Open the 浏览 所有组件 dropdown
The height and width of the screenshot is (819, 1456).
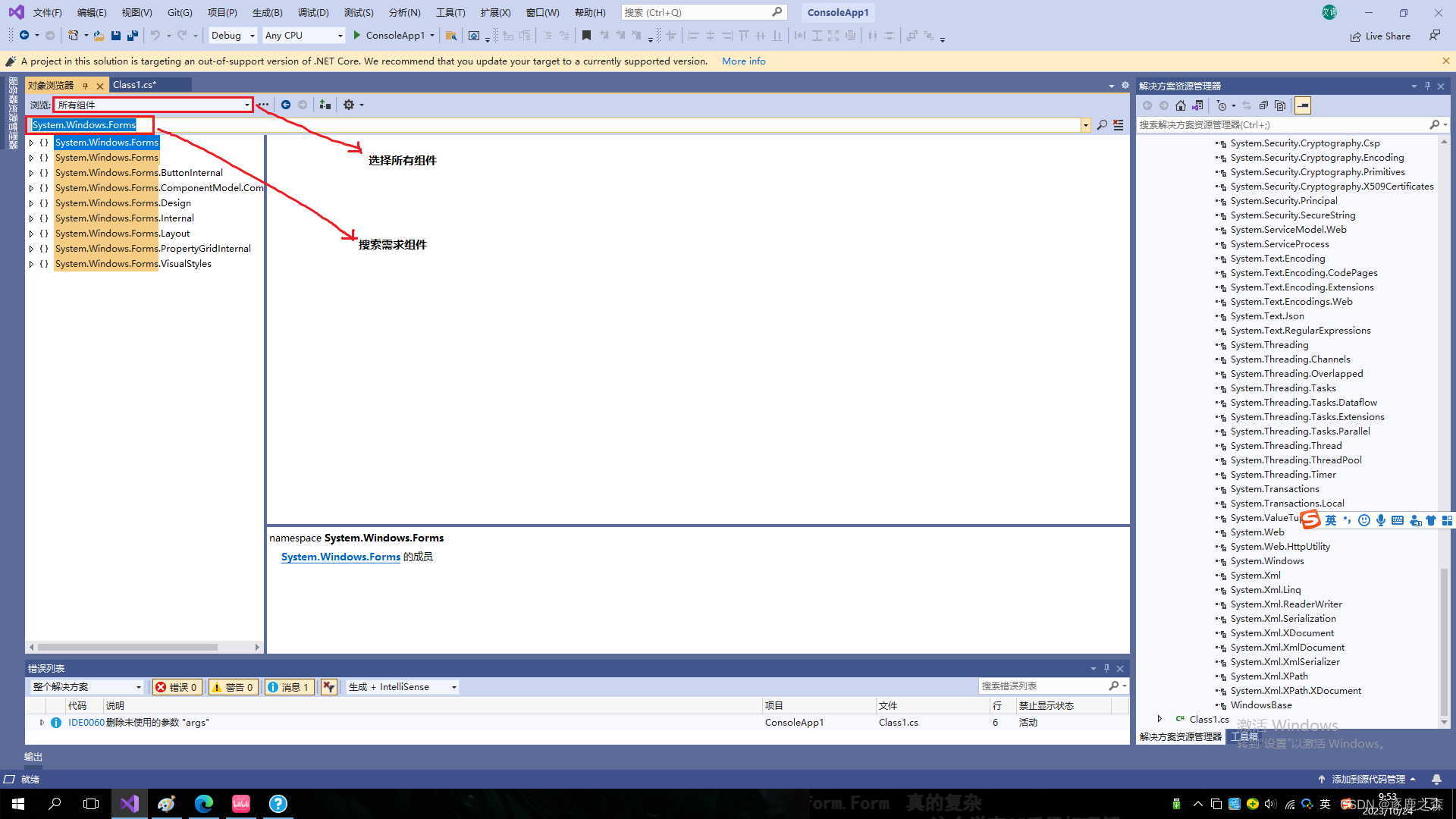coord(247,105)
